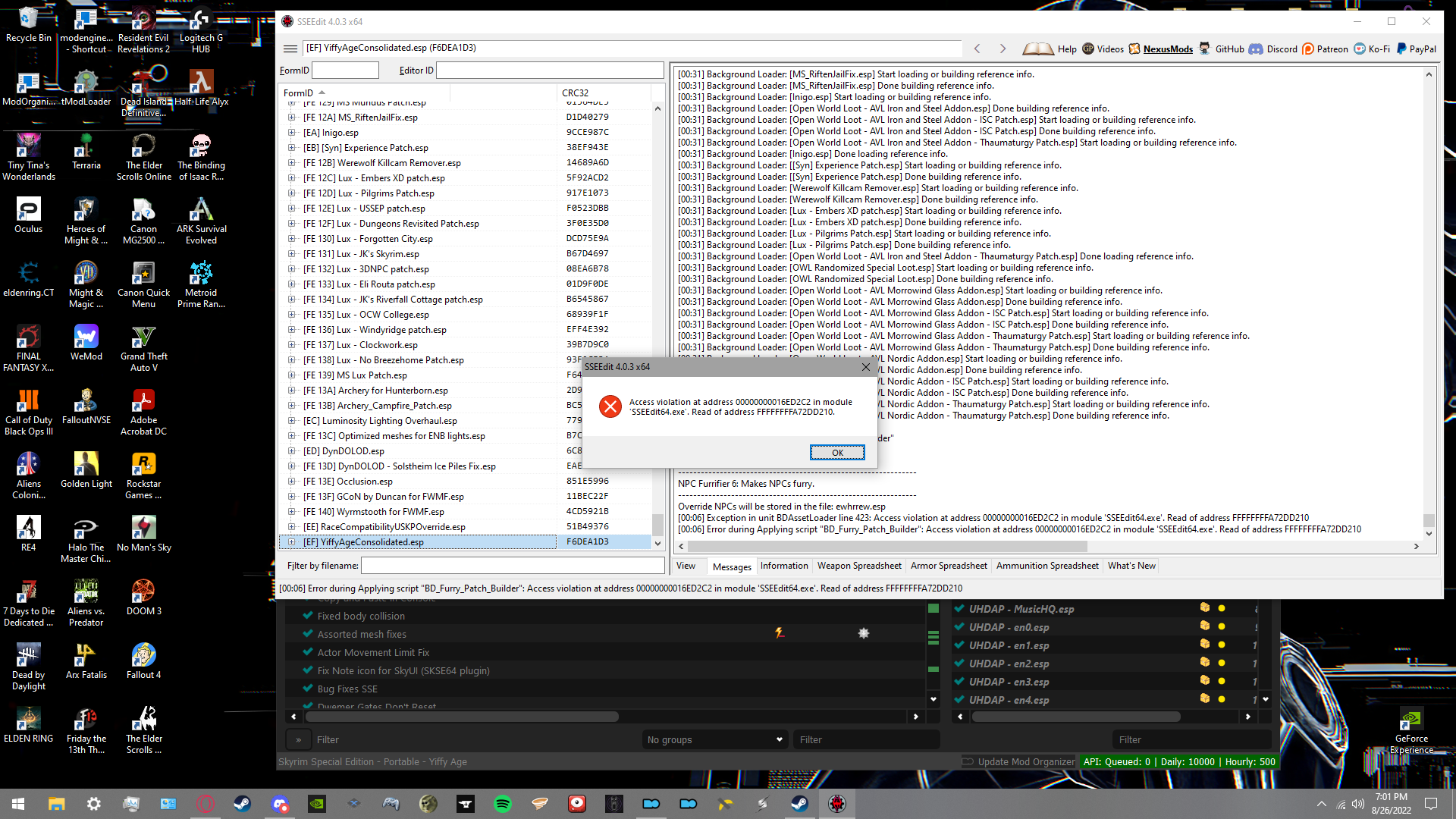Viewport: 1456px width, 819px height.
Task: Expand the Werewolf Killcam Remover.esp node
Action: coord(292,163)
